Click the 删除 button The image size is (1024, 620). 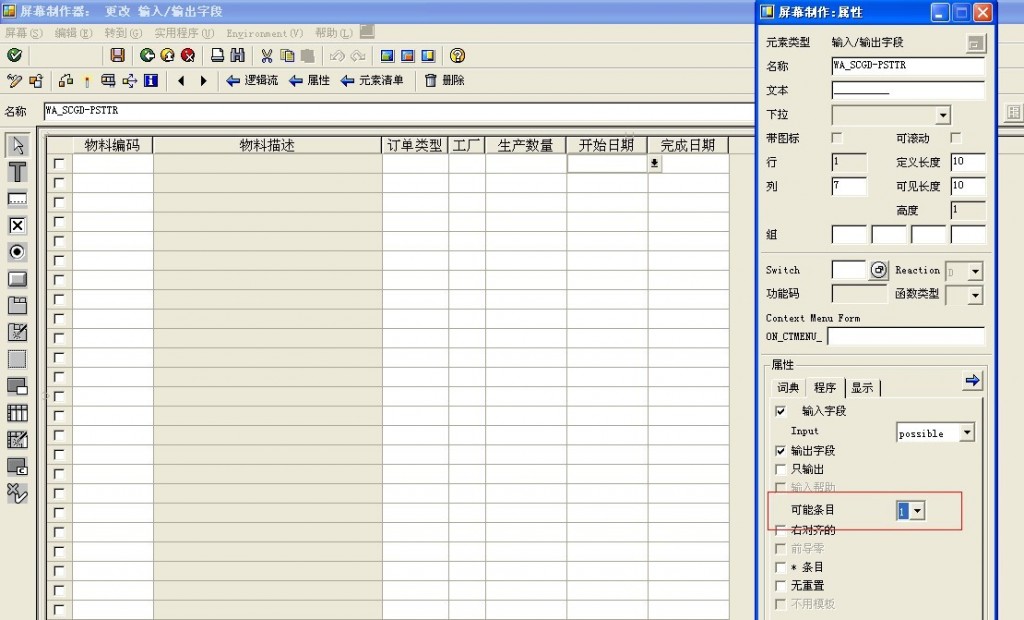click(445, 80)
